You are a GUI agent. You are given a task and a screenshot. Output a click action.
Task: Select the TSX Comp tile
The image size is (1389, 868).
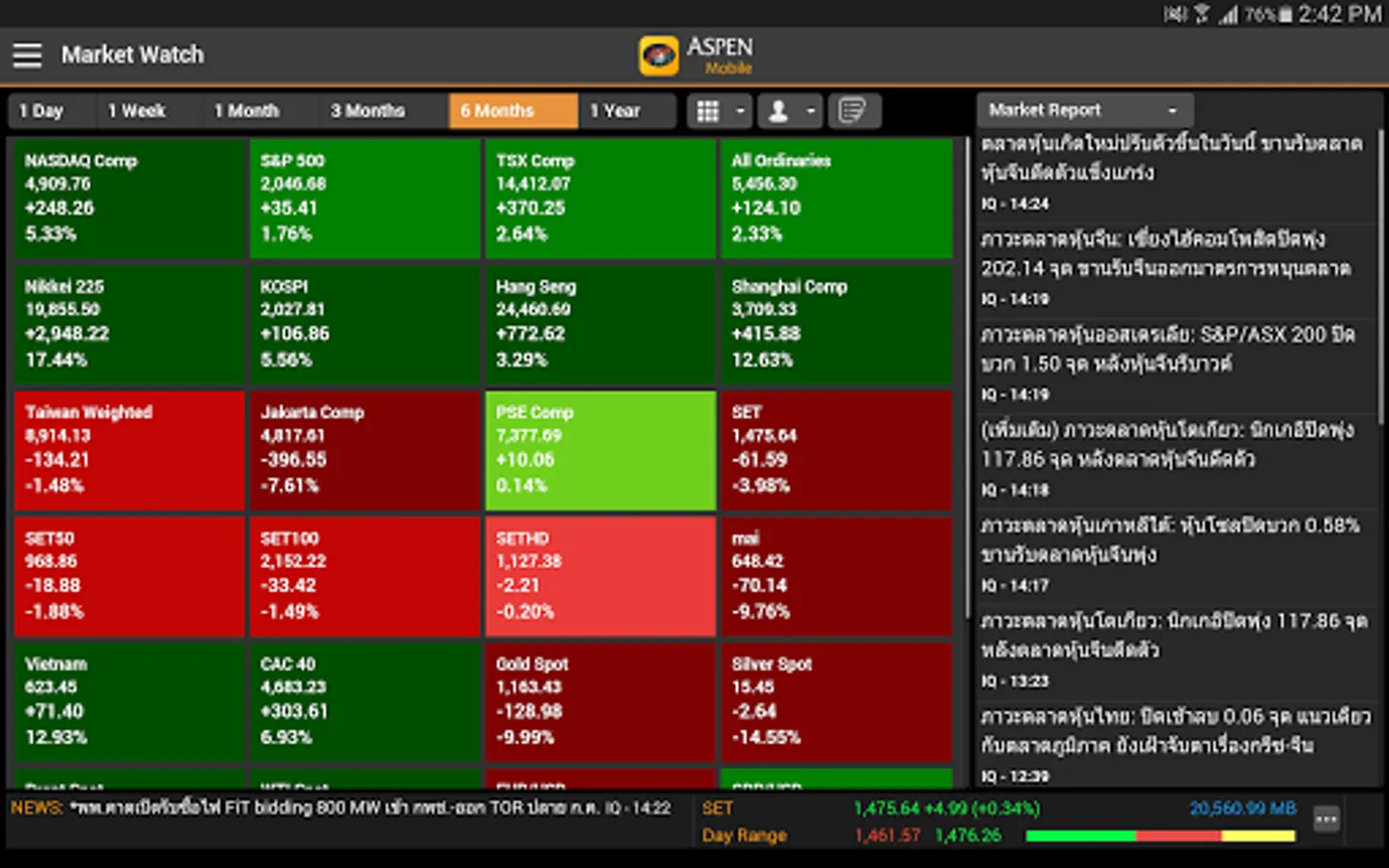point(601,199)
